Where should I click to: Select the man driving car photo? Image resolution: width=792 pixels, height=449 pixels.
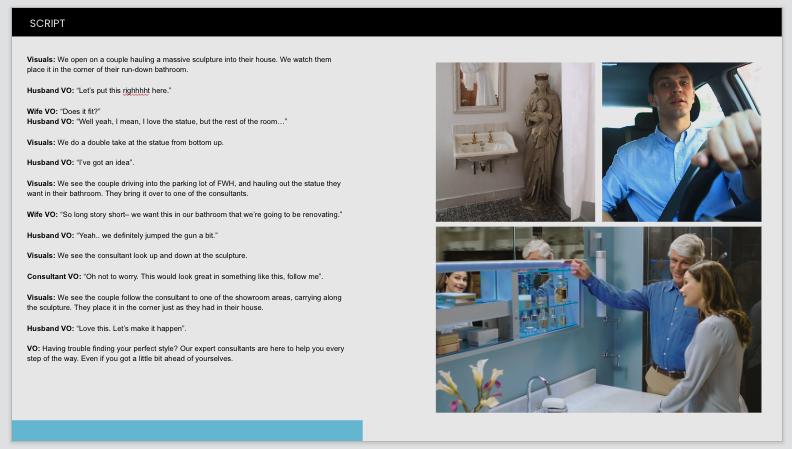tap(681, 142)
